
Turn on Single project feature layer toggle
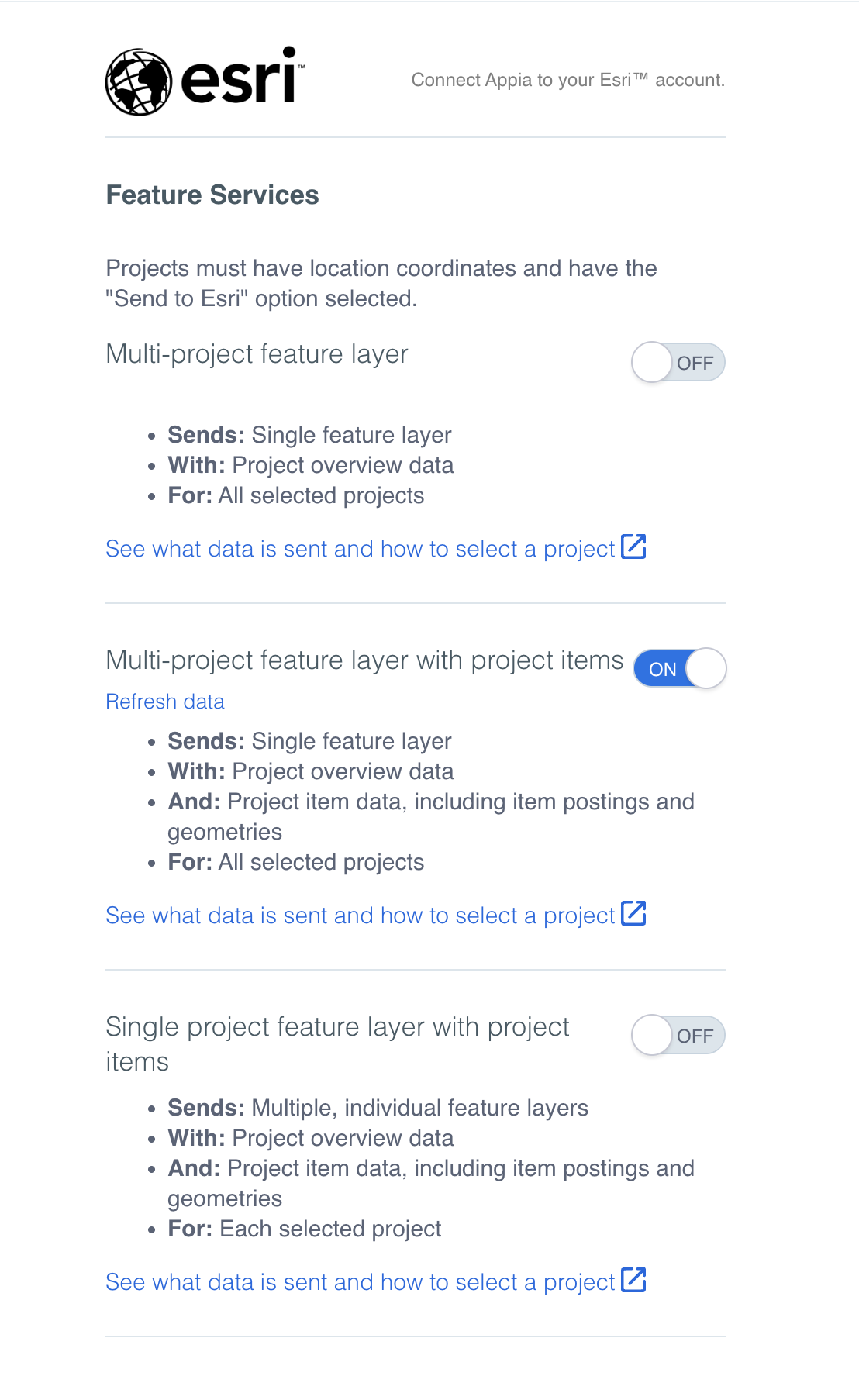pos(678,1036)
